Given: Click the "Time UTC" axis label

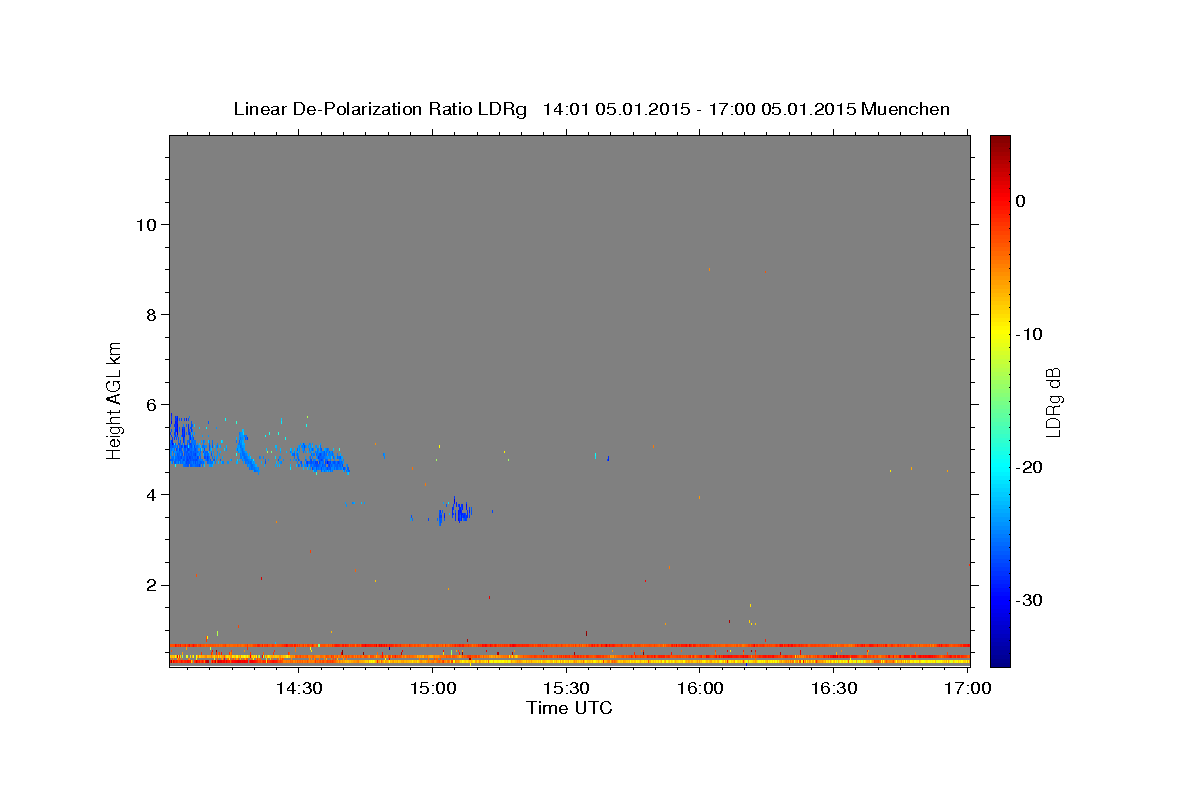Looking at the screenshot, I should point(569,708).
